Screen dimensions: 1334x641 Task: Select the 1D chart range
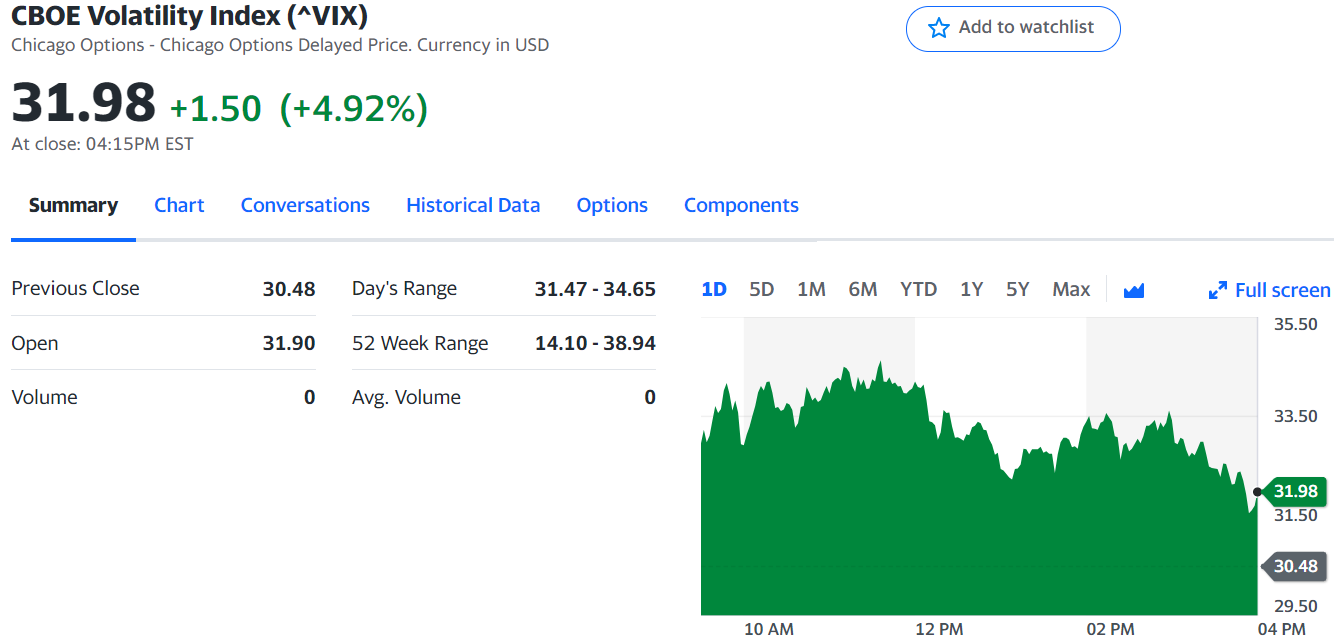coord(714,289)
